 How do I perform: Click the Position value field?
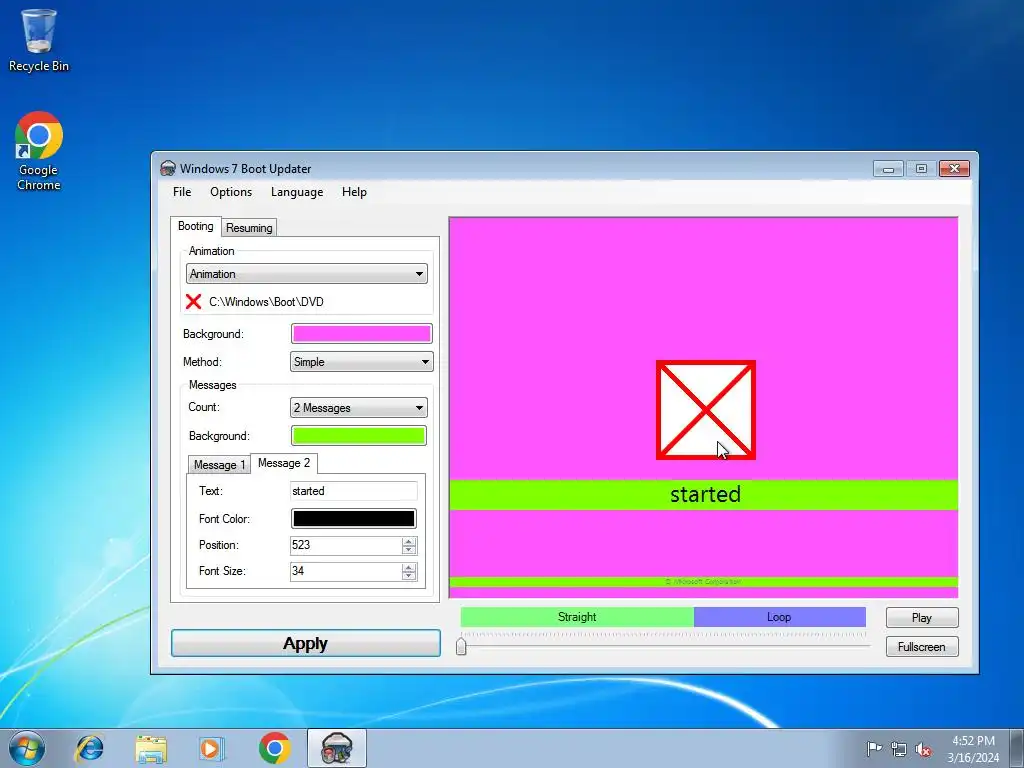tap(346, 545)
